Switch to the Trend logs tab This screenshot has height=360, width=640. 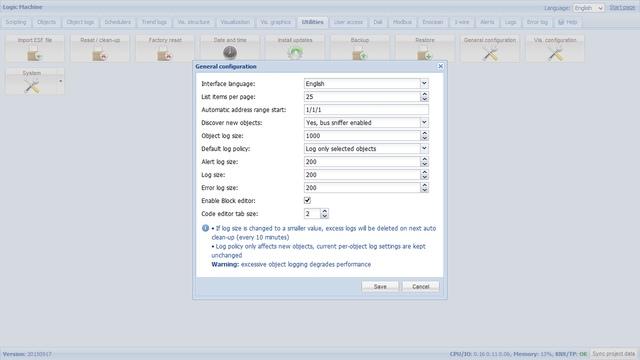click(x=154, y=22)
